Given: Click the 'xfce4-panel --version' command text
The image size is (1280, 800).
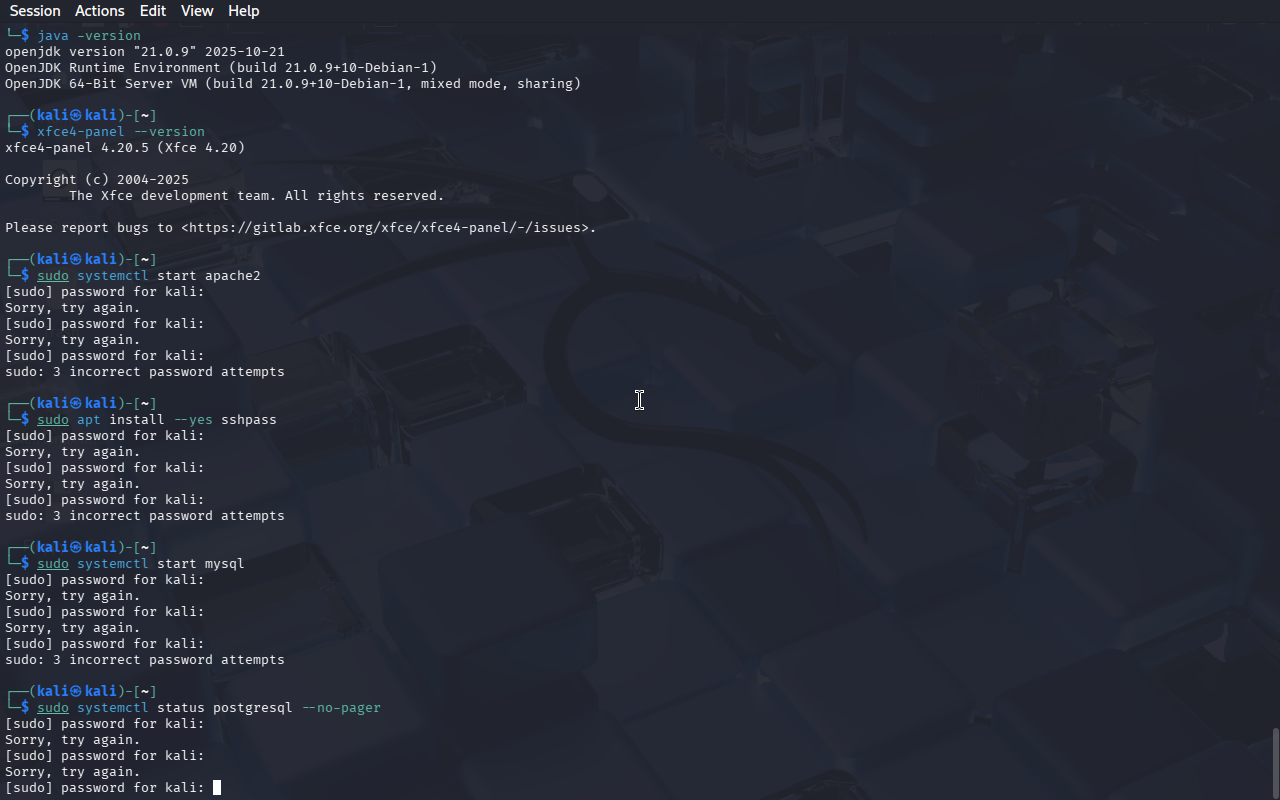Looking at the screenshot, I should tap(121, 132).
